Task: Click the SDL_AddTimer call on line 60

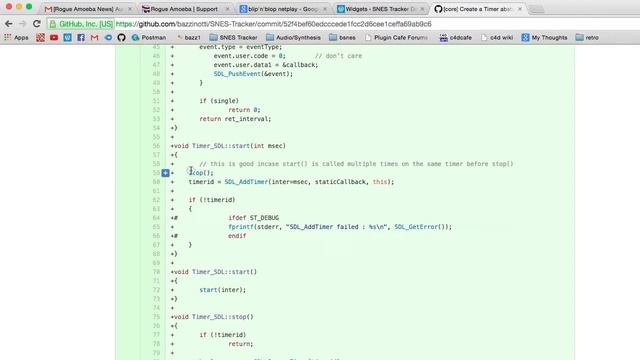Action: 246,182
